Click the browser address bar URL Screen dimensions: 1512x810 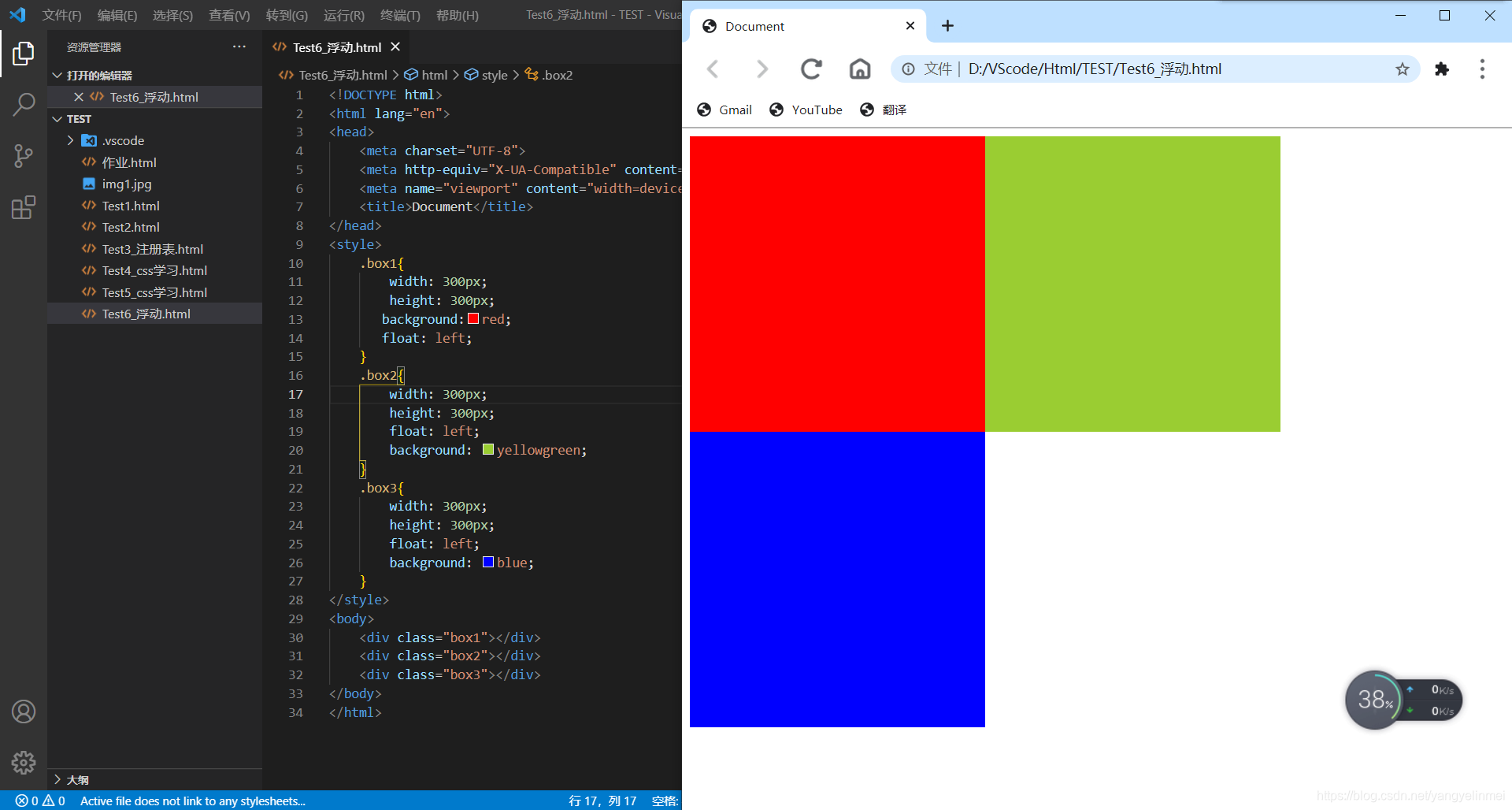pos(1095,69)
